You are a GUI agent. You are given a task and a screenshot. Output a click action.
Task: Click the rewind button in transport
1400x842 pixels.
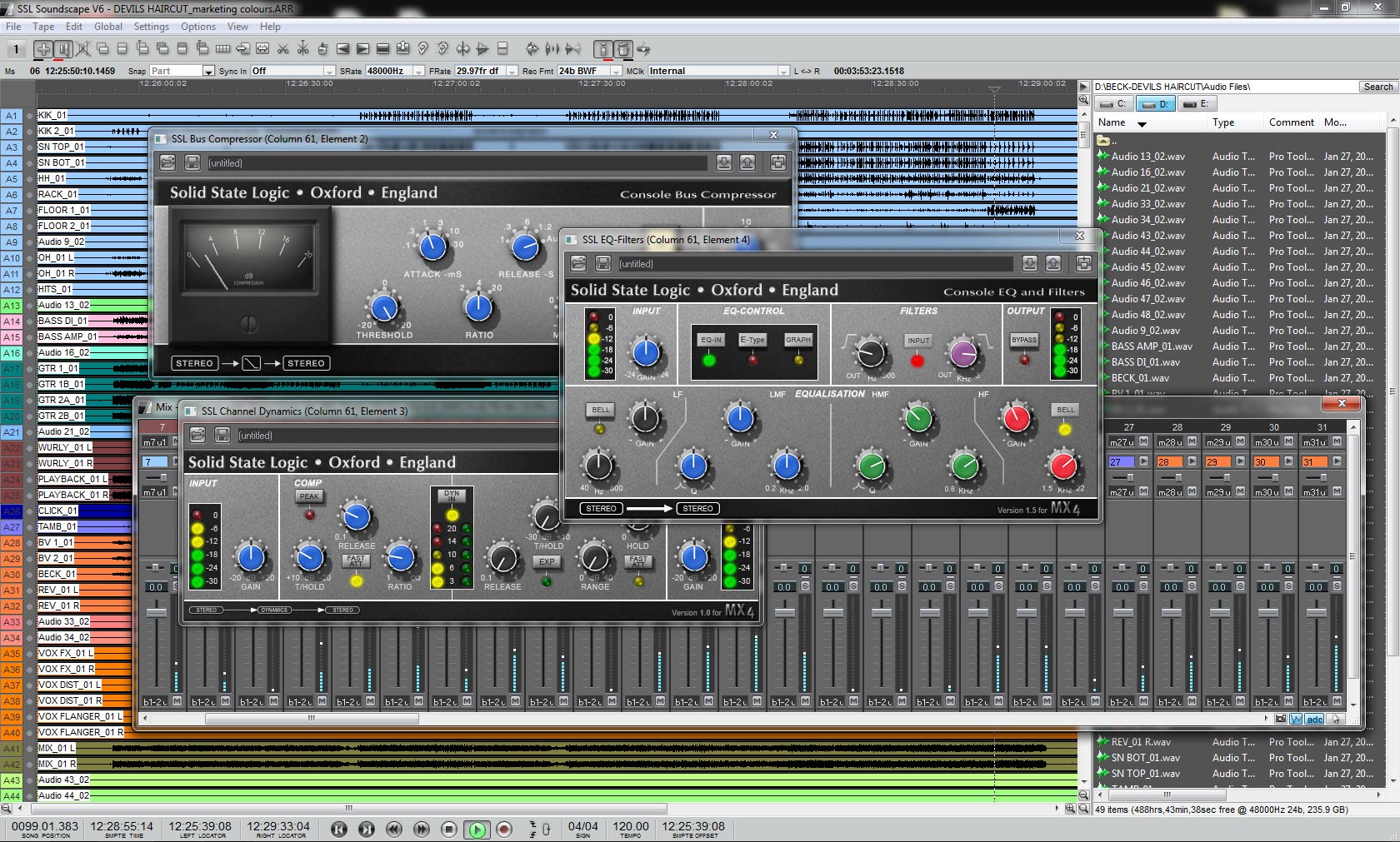tap(394, 829)
